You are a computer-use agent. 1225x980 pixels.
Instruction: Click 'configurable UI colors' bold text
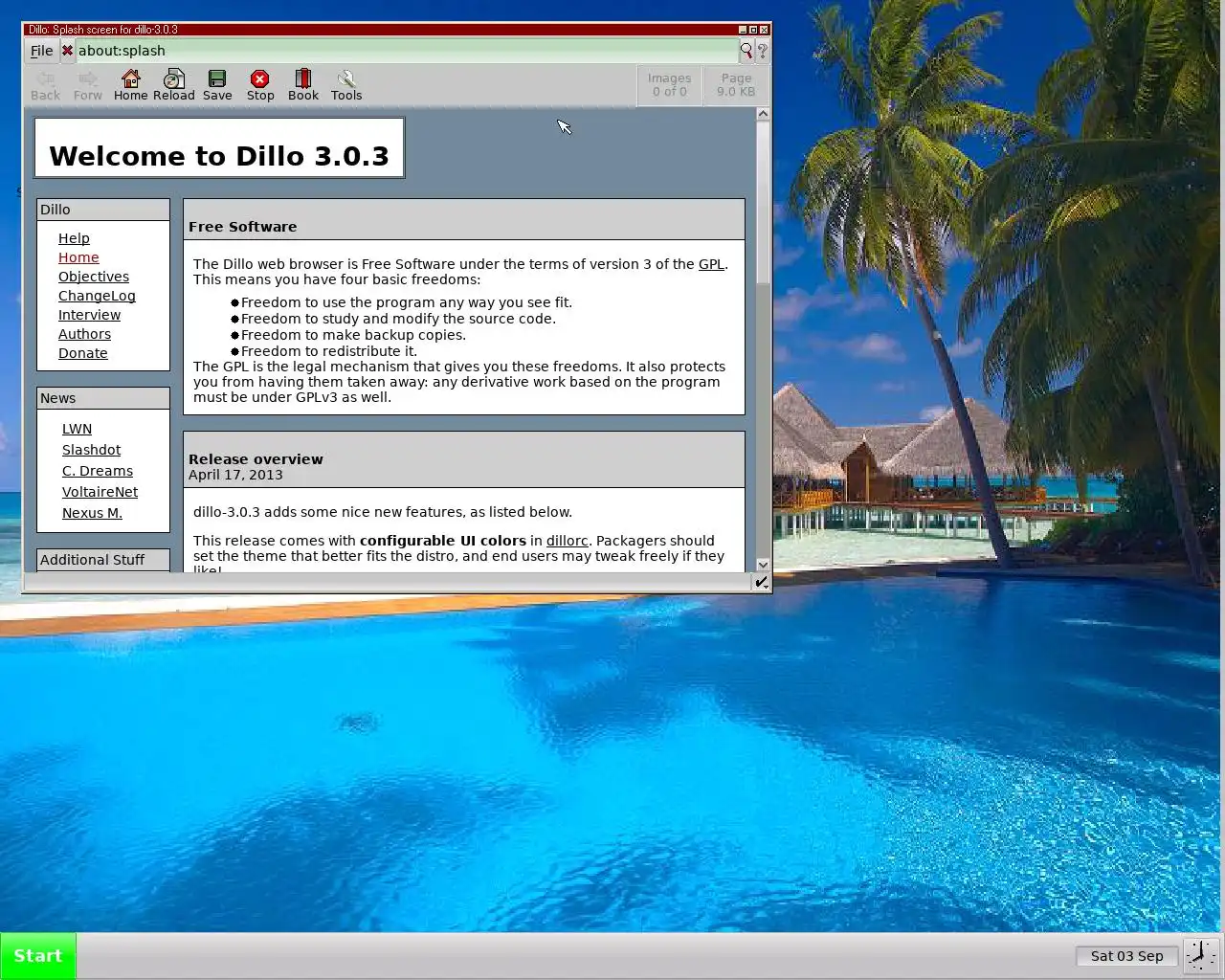[x=443, y=541]
